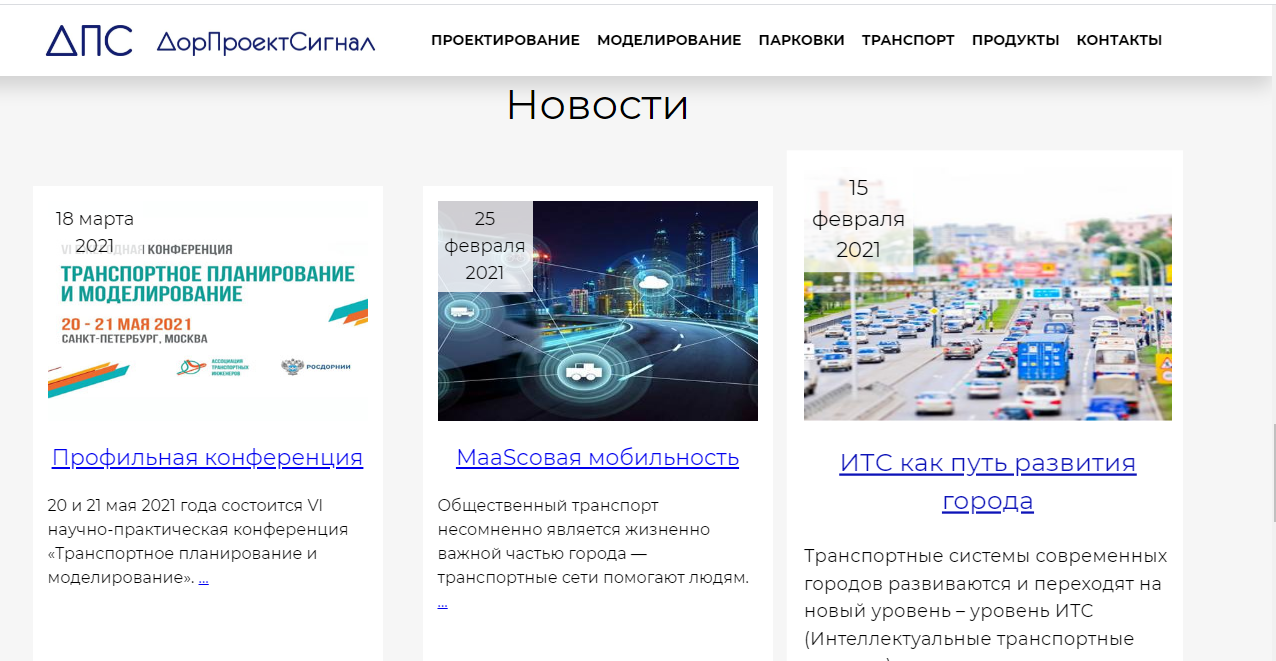Viewport: 1276px width, 661px height.
Task: Open ИТС как путь развития города link
Action: coord(987,482)
